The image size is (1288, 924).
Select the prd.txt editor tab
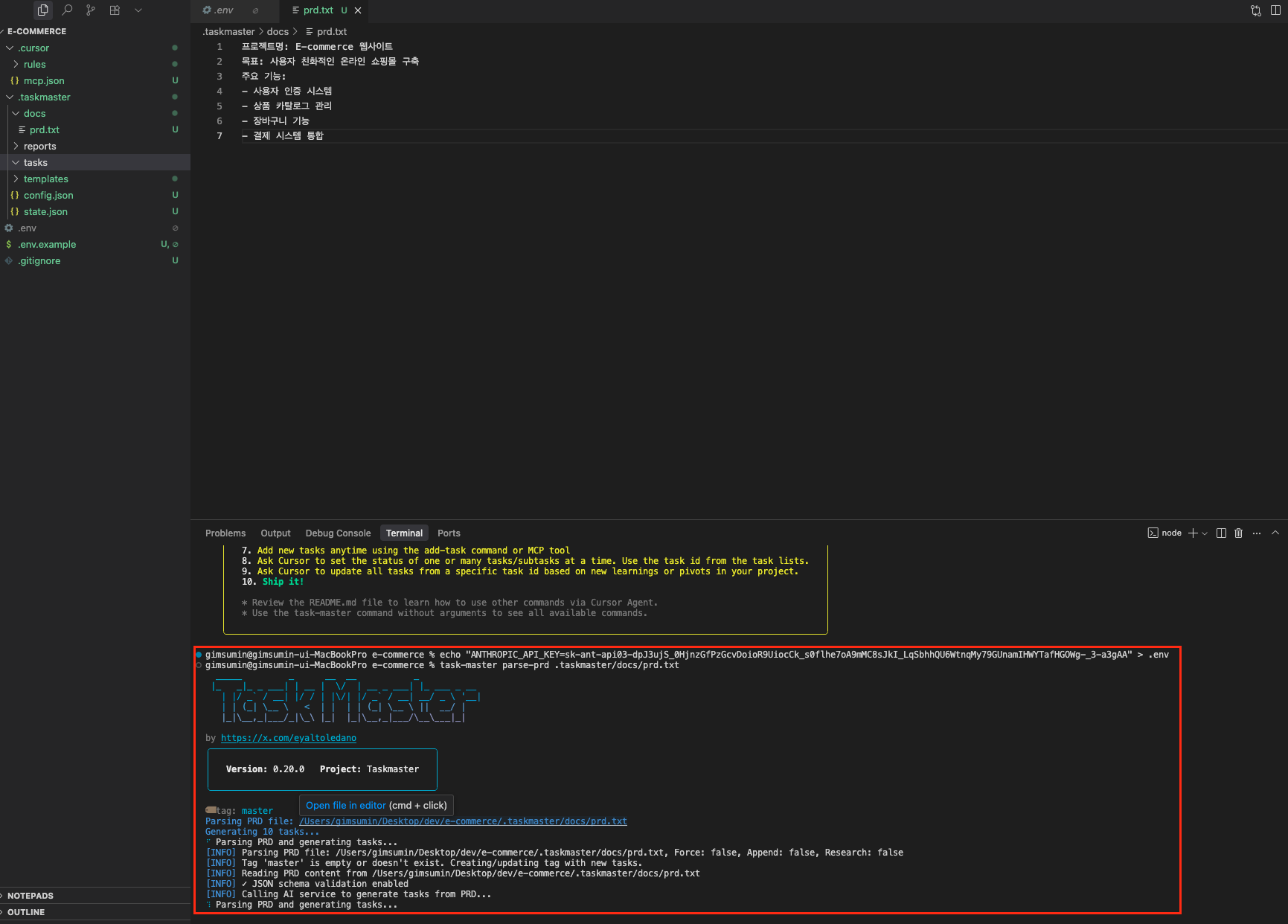(x=318, y=10)
